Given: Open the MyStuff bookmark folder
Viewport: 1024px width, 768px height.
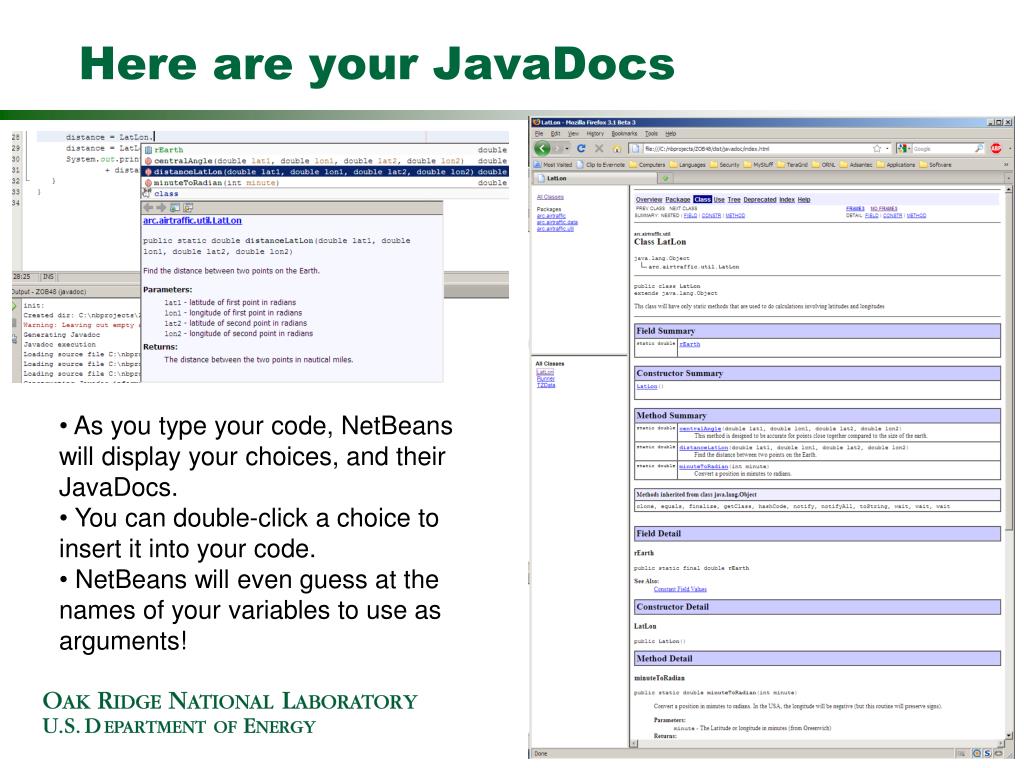Looking at the screenshot, I should [x=759, y=165].
